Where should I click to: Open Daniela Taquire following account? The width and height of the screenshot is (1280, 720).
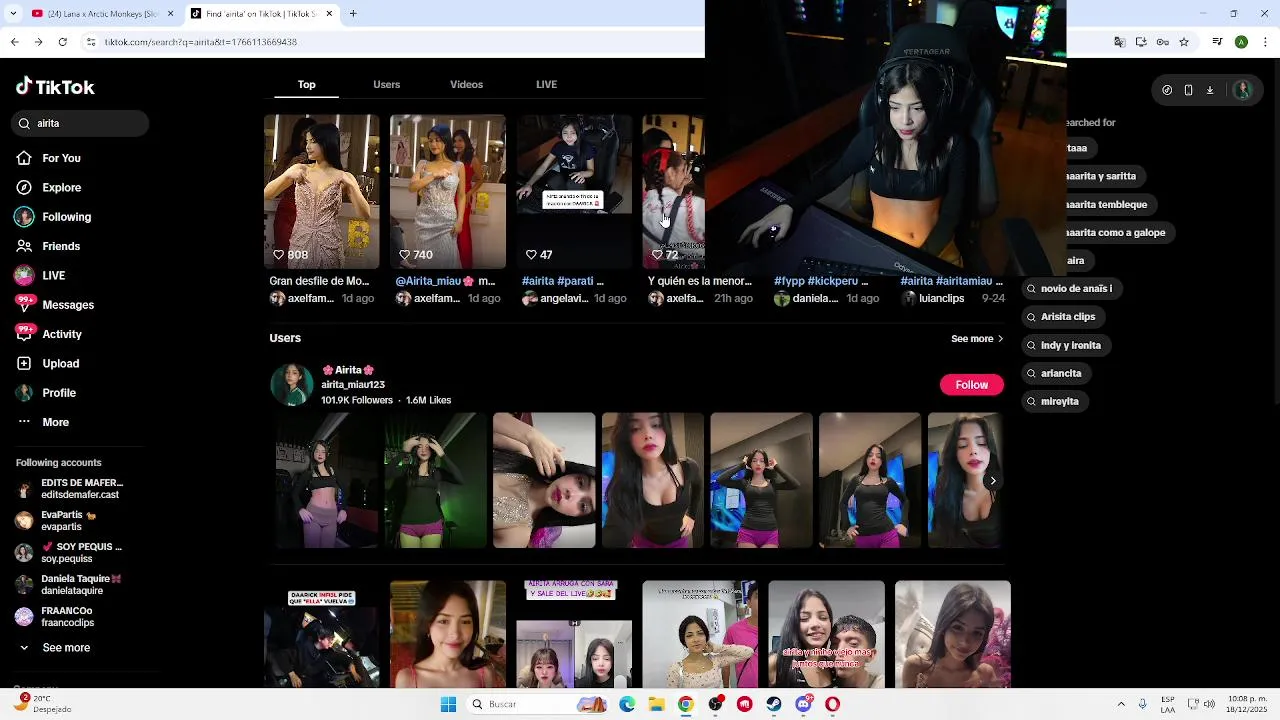click(68, 585)
